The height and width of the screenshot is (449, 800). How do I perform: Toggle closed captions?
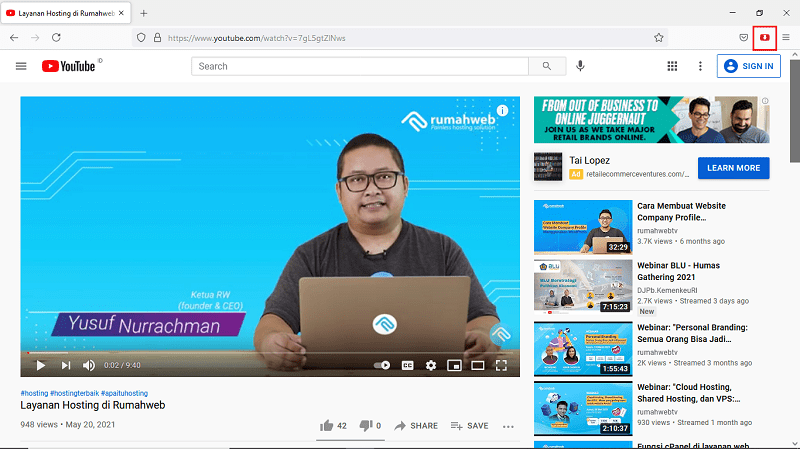coord(407,365)
